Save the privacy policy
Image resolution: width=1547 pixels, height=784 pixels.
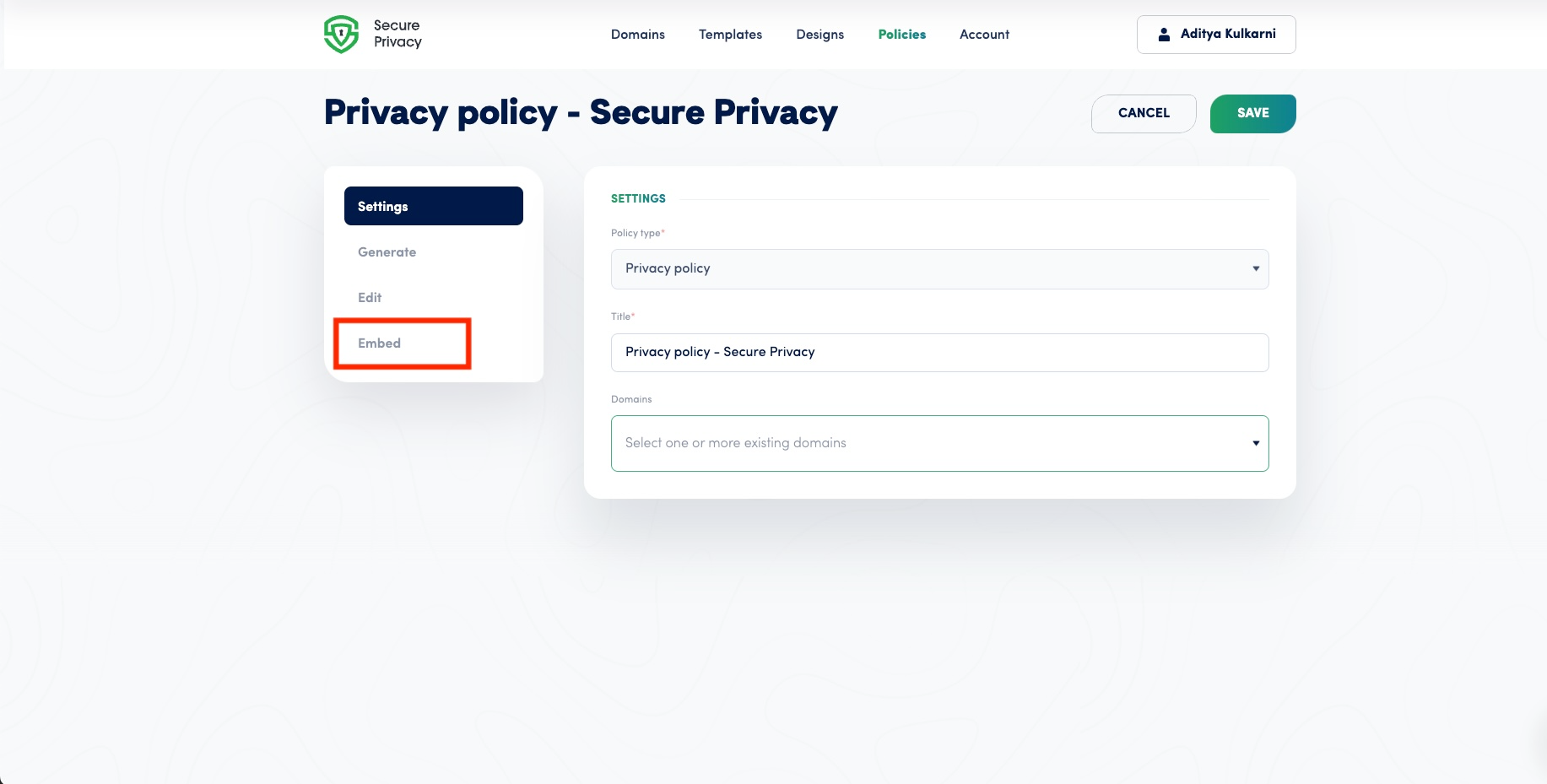pos(1252,113)
